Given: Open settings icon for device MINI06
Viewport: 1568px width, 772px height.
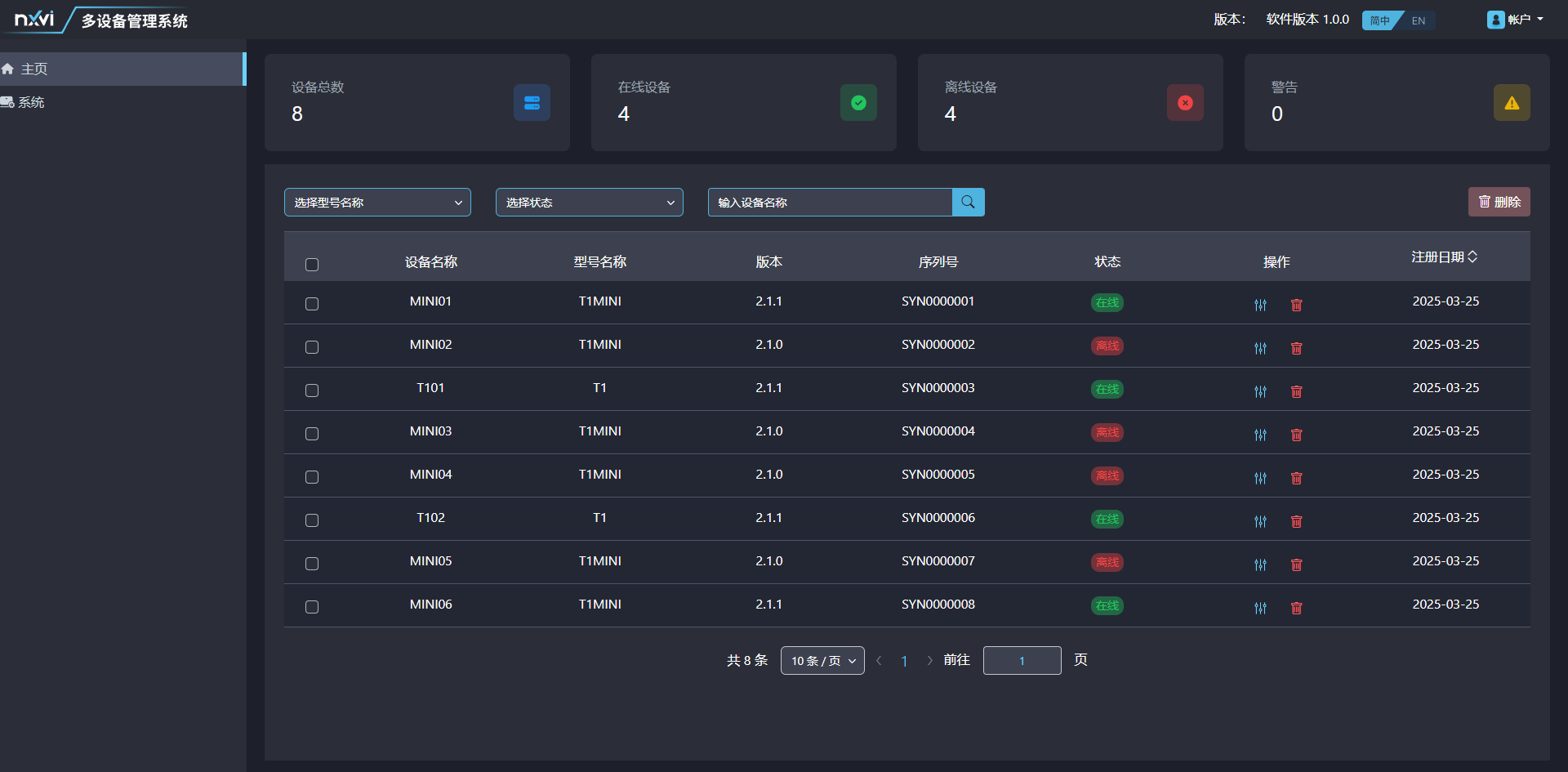Looking at the screenshot, I should click(1260, 608).
